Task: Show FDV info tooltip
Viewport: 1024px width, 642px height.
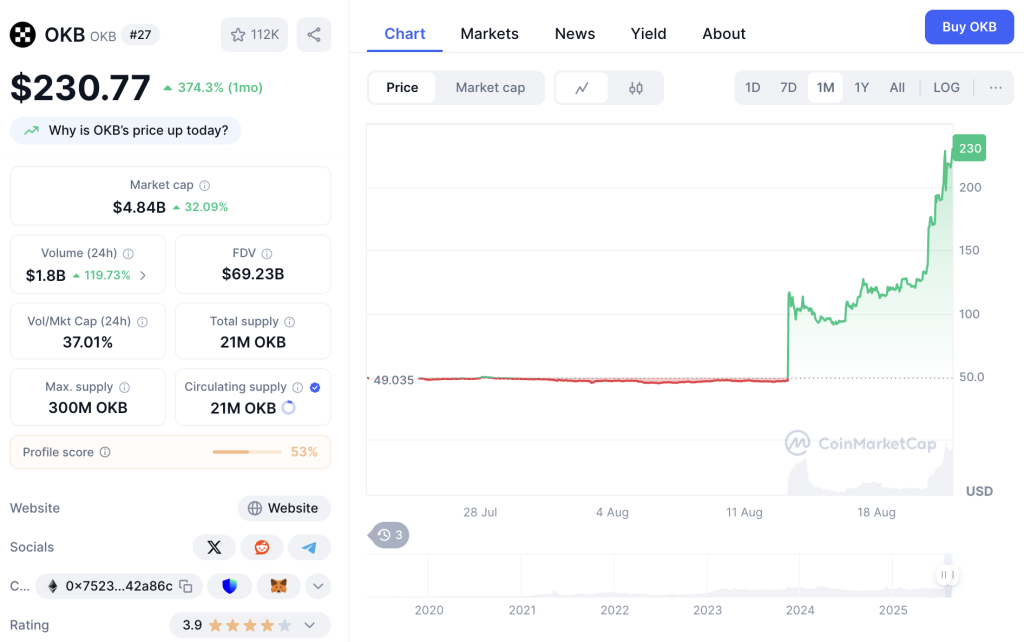Action: (x=266, y=253)
